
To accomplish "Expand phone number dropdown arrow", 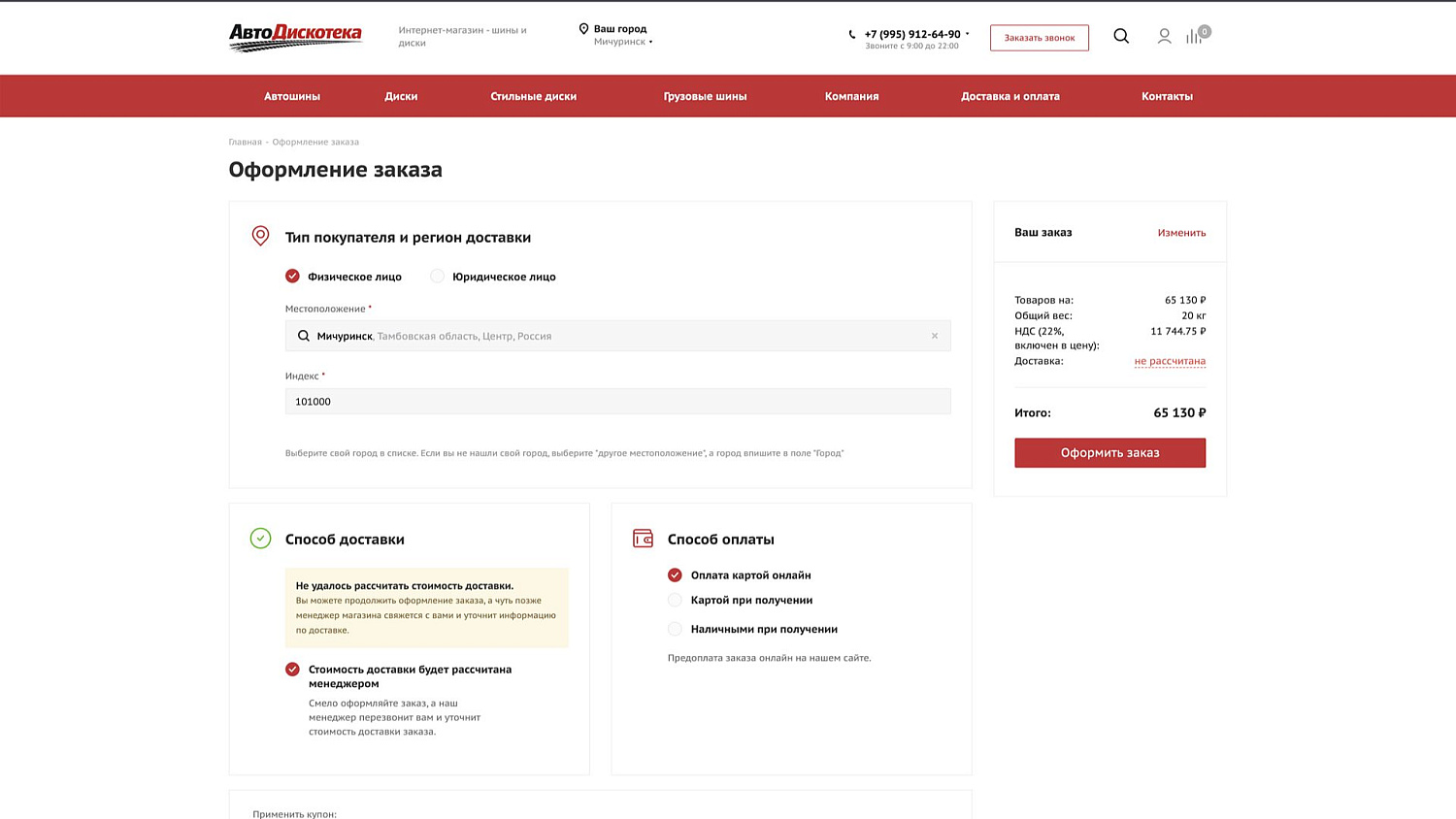I will point(967,34).
